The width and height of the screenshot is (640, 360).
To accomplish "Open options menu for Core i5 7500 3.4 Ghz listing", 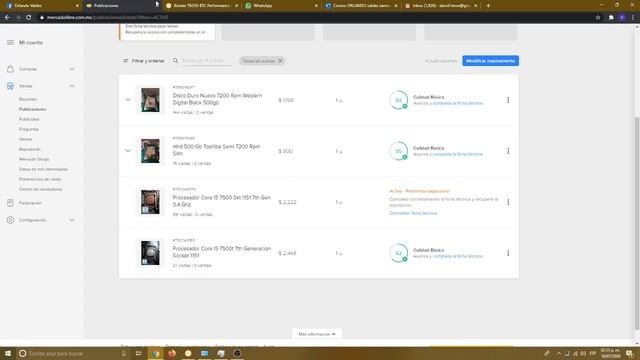I will (x=508, y=202).
